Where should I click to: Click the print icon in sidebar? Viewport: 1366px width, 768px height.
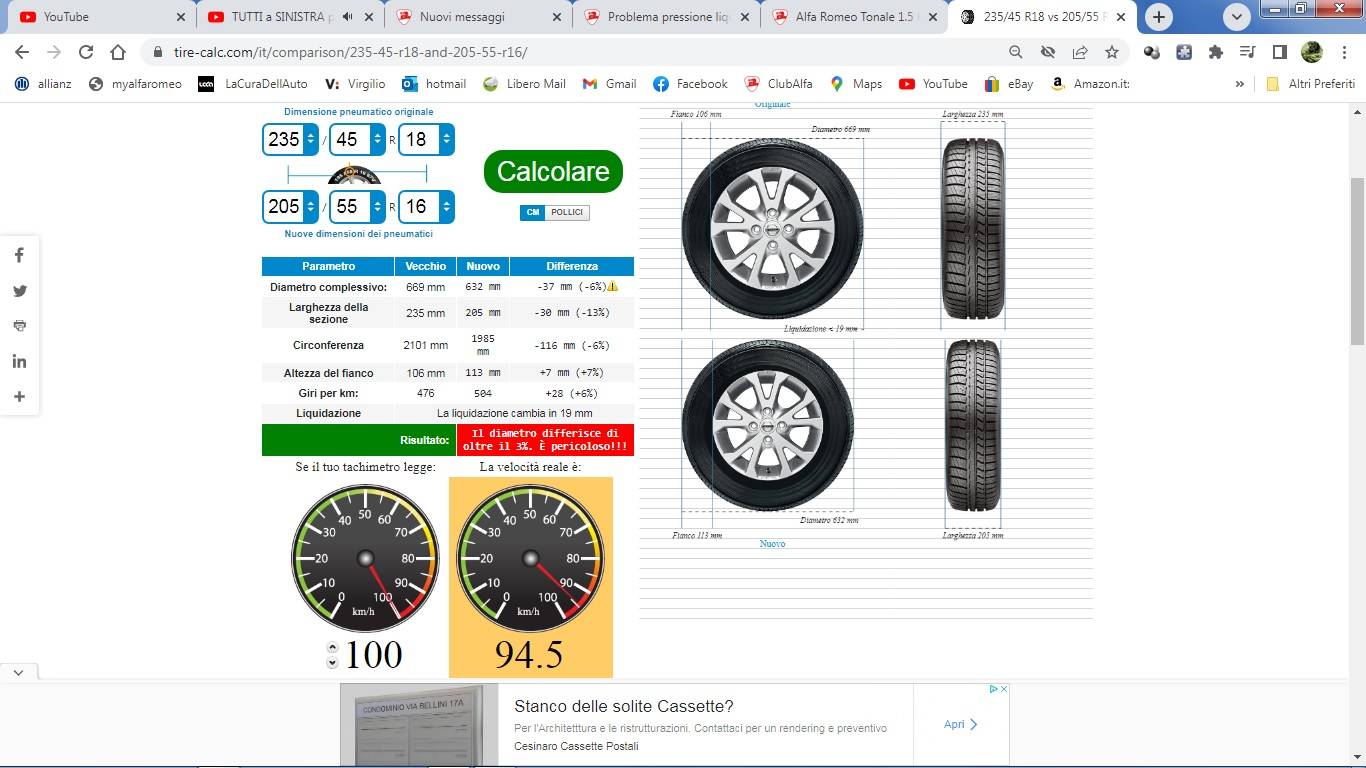click(x=19, y=326)
